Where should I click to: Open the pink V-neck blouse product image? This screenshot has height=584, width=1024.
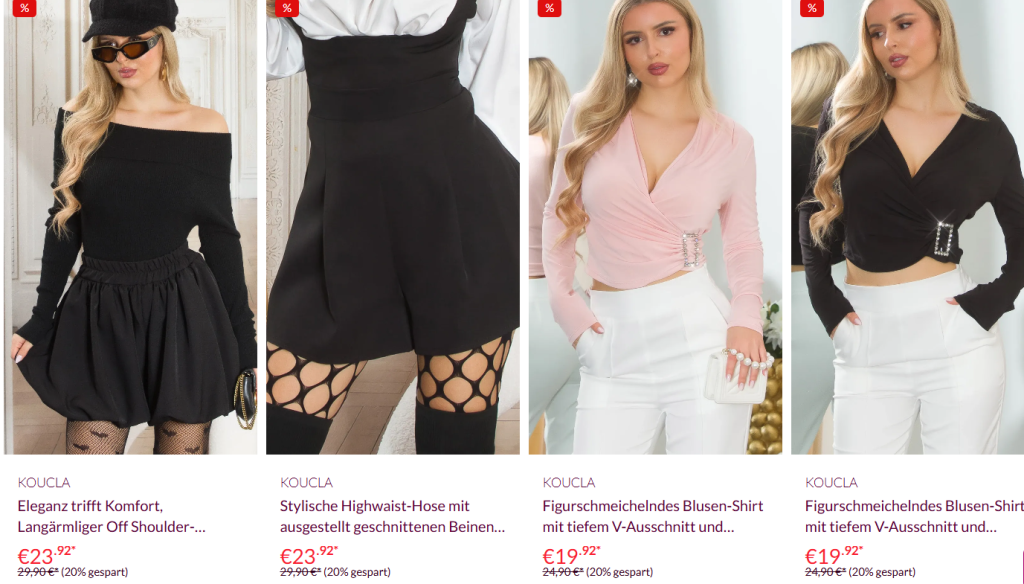656,227
